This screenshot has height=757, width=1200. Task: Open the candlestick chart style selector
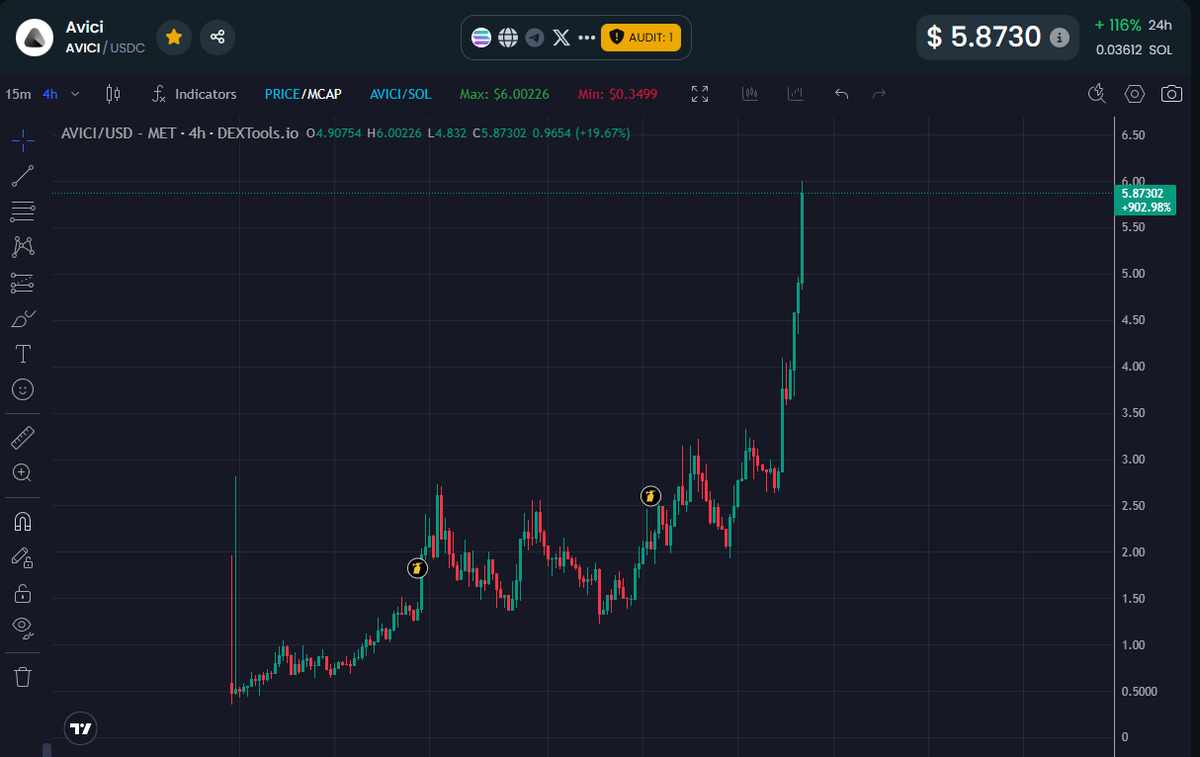pos(113,94)
